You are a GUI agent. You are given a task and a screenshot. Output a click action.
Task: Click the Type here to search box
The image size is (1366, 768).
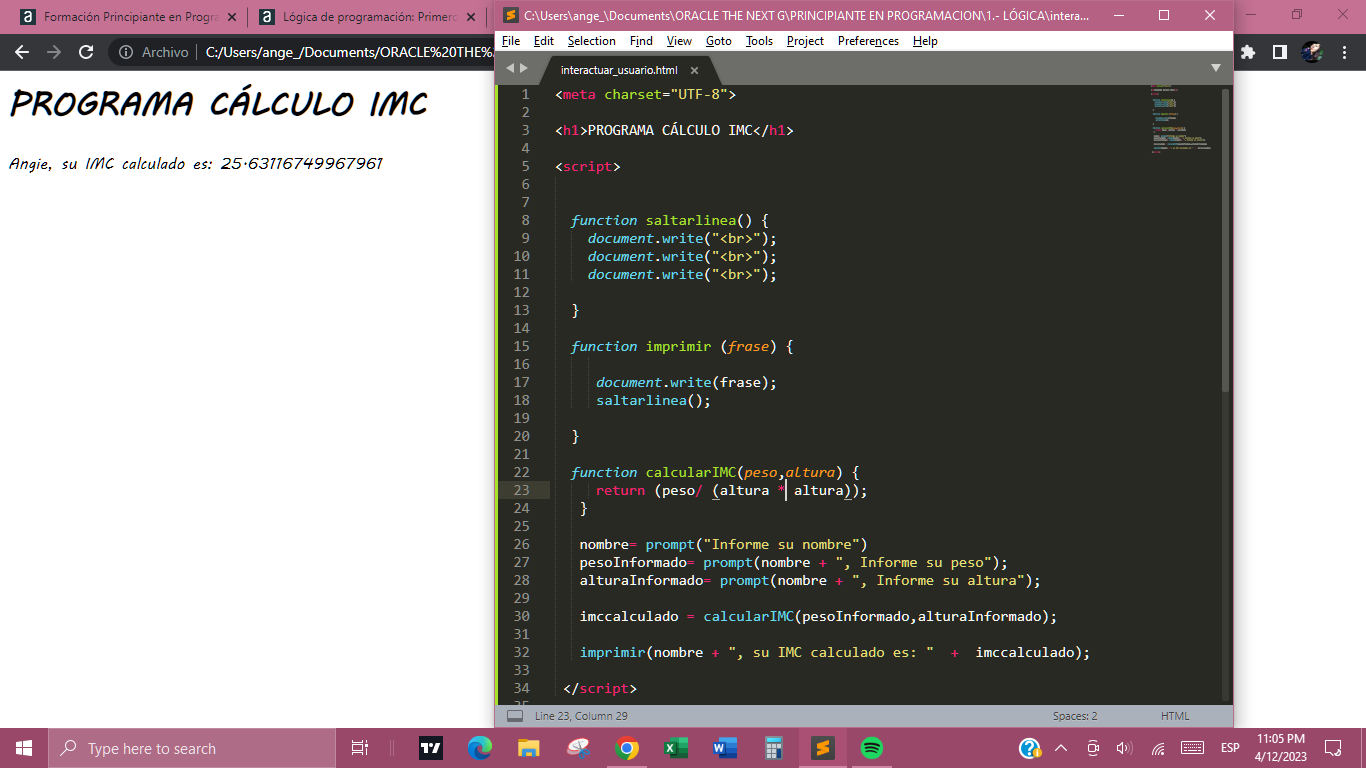(x=192, y=748)
